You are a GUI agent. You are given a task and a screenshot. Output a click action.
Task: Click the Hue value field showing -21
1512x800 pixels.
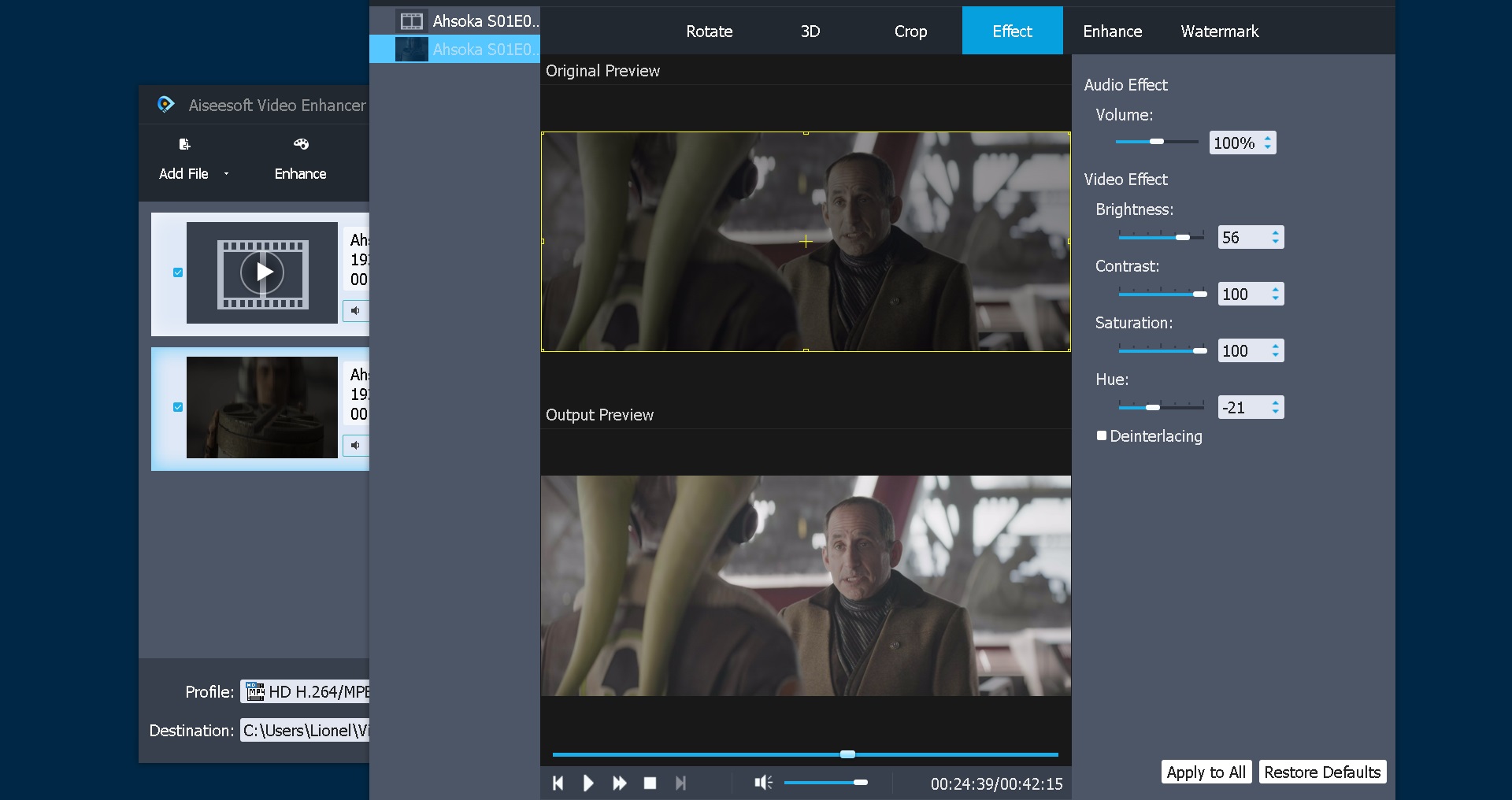1243,408
